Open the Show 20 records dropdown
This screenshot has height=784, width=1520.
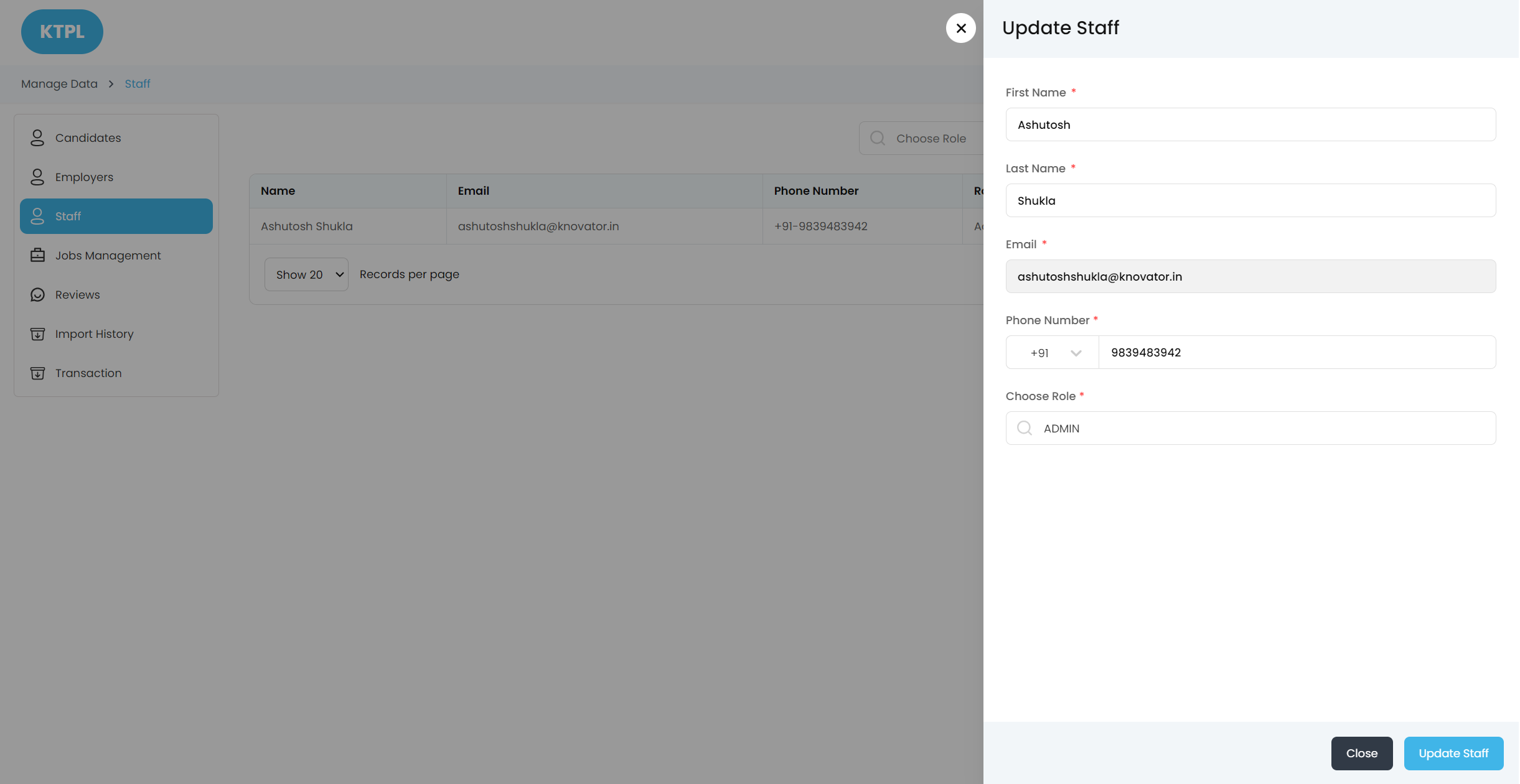point(306,274)
